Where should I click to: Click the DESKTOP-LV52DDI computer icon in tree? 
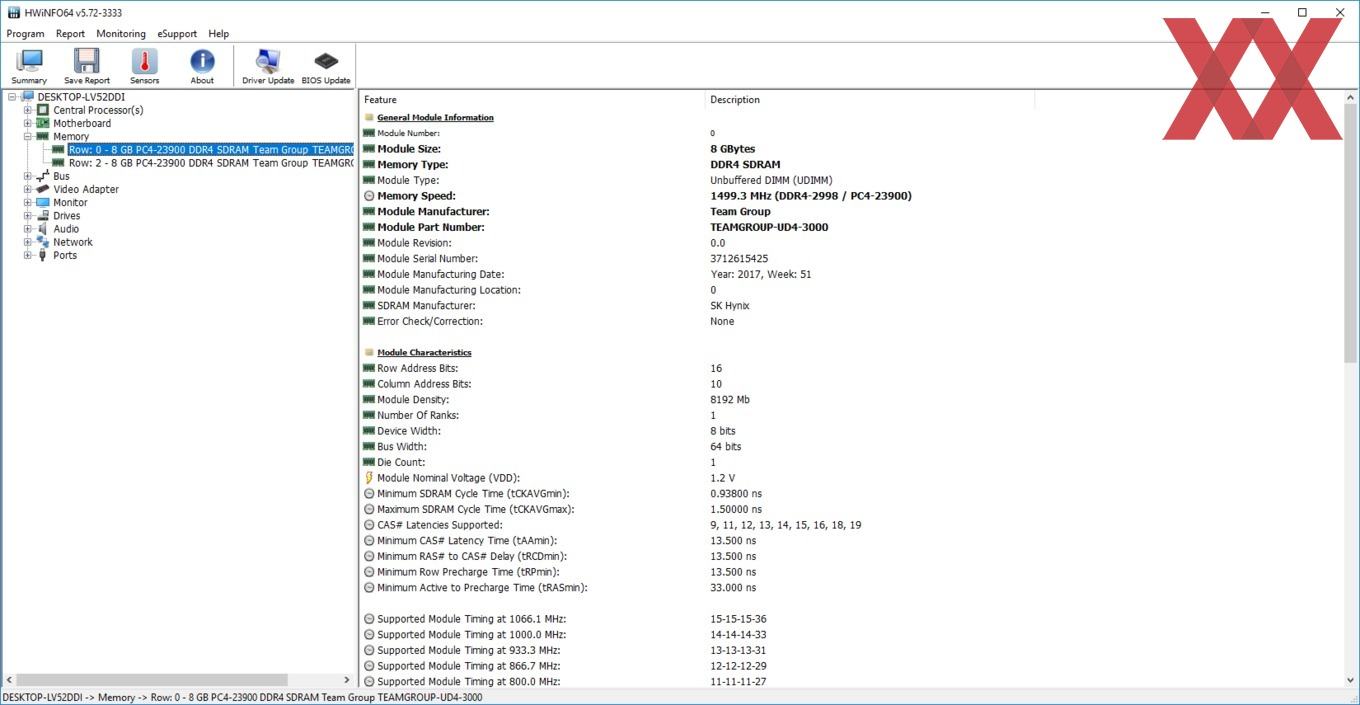27,97
